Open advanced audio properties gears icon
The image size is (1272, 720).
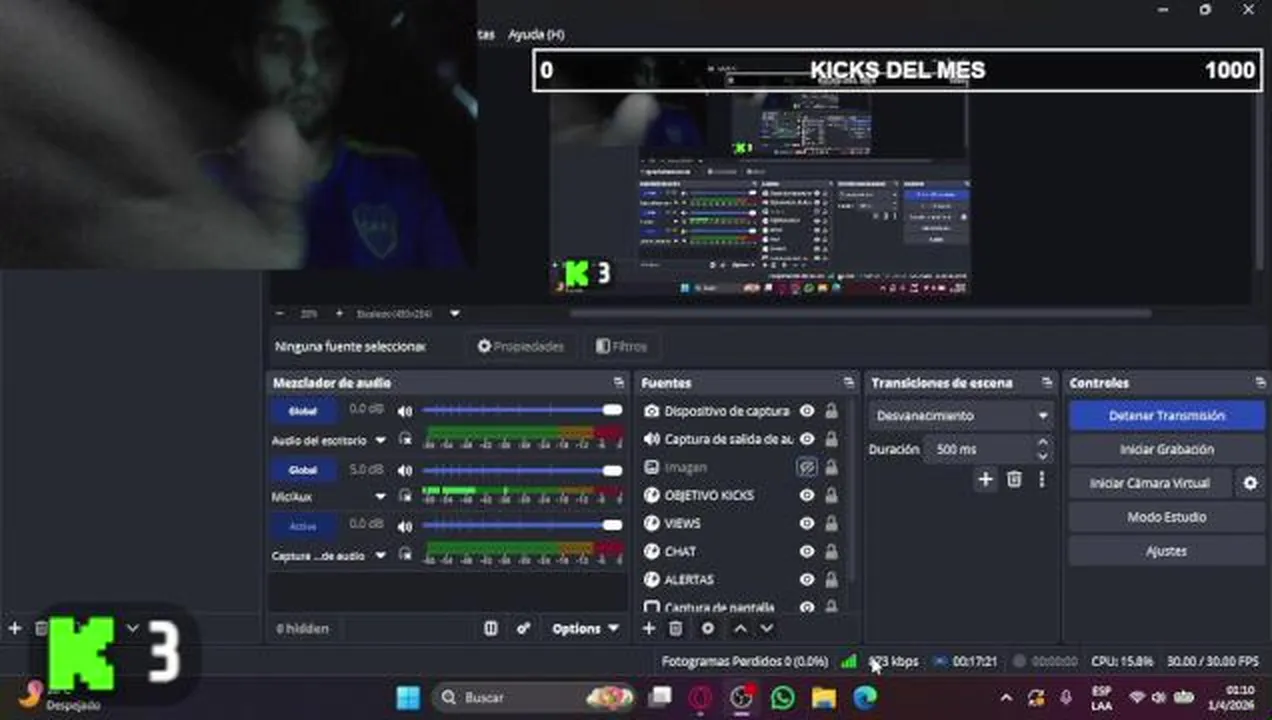(523, 628)
